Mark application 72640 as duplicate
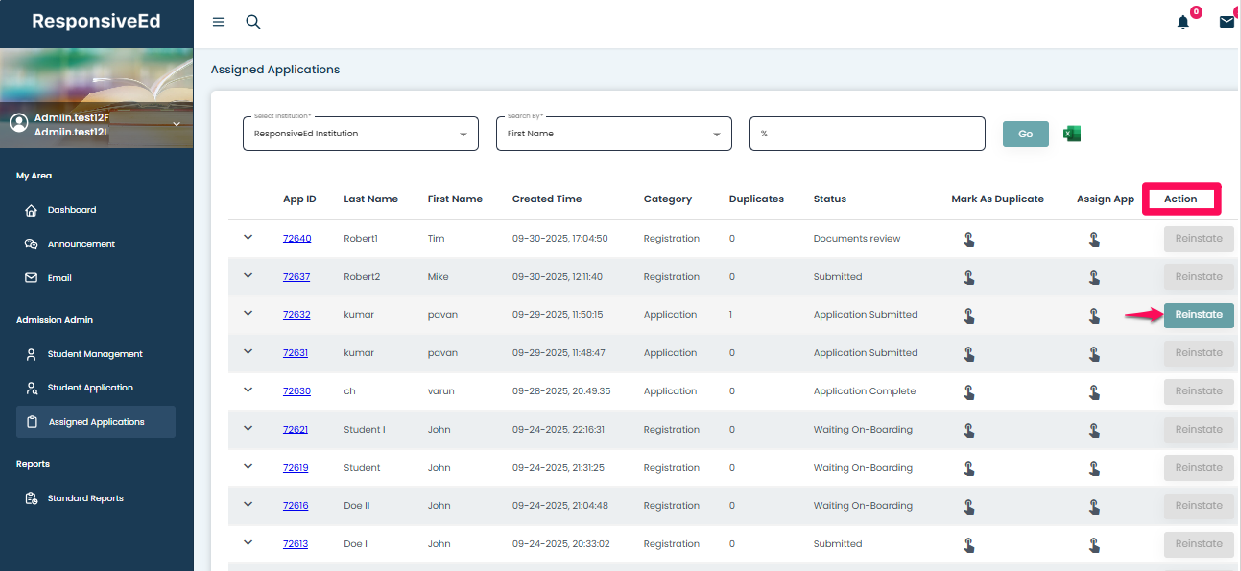 (968, 239)
